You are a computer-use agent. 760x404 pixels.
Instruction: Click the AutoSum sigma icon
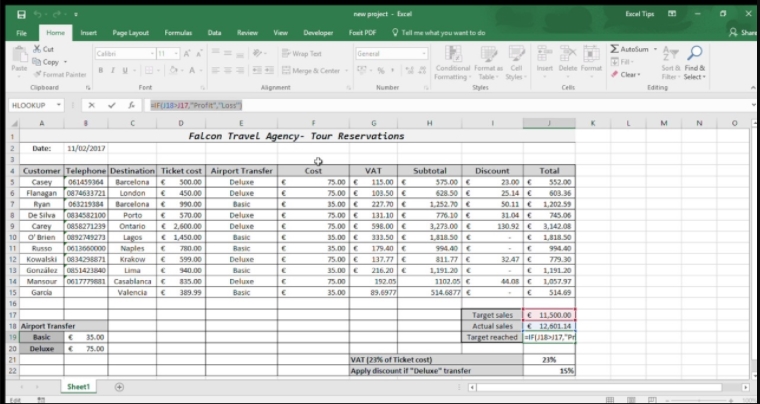(x=614, y=49)
